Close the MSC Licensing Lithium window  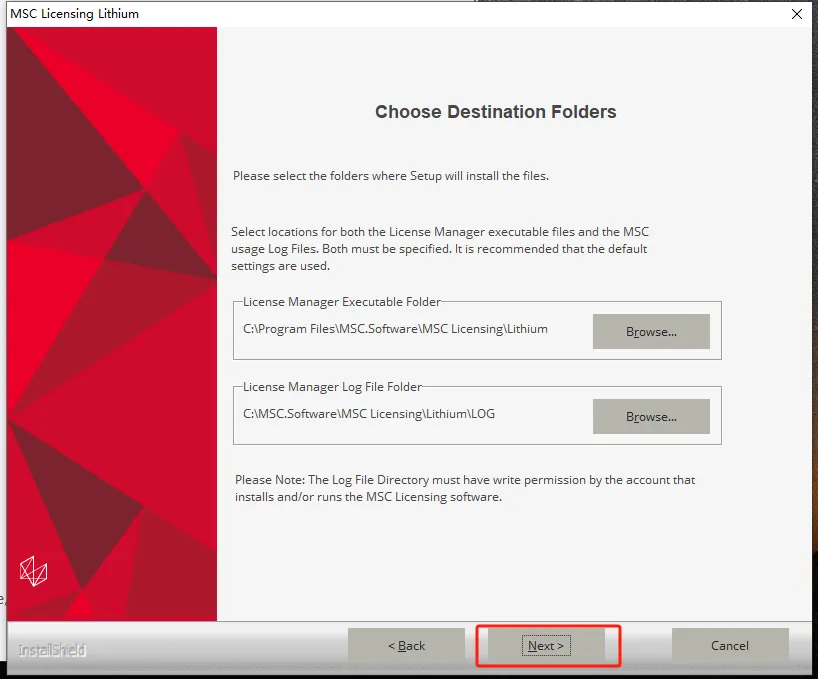click(797, 14)
